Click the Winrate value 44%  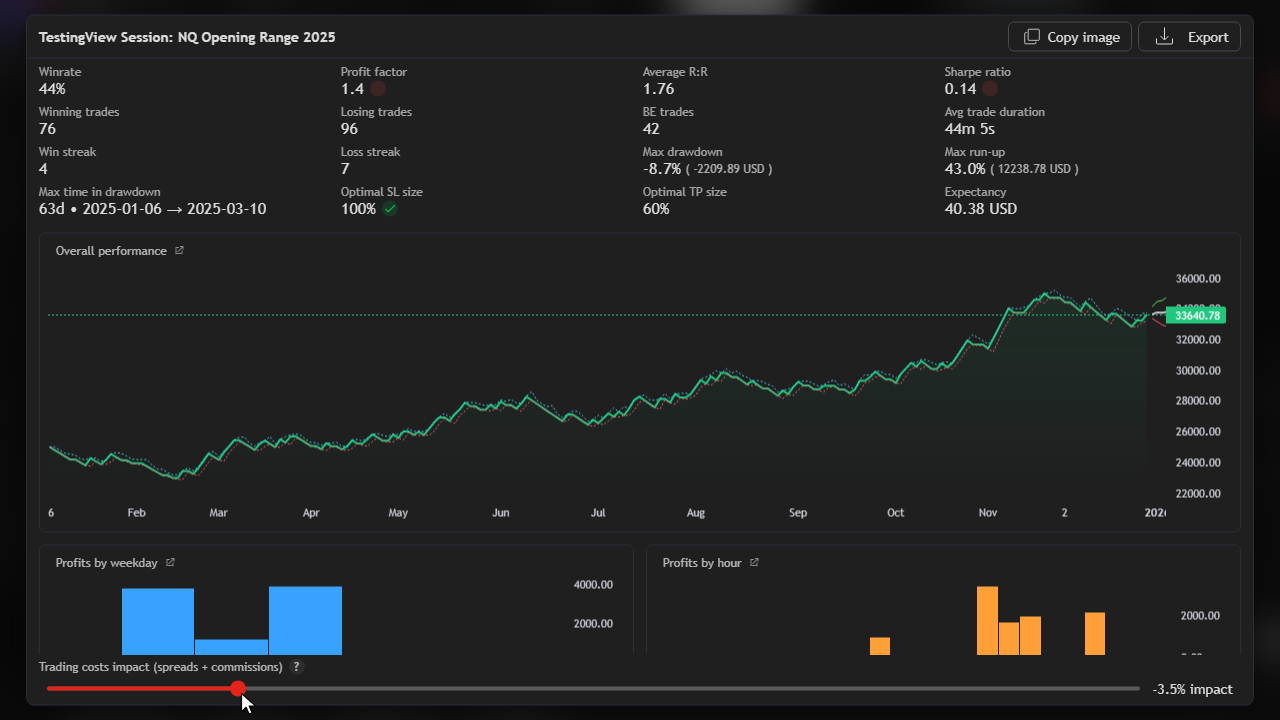tap(53, 89)
